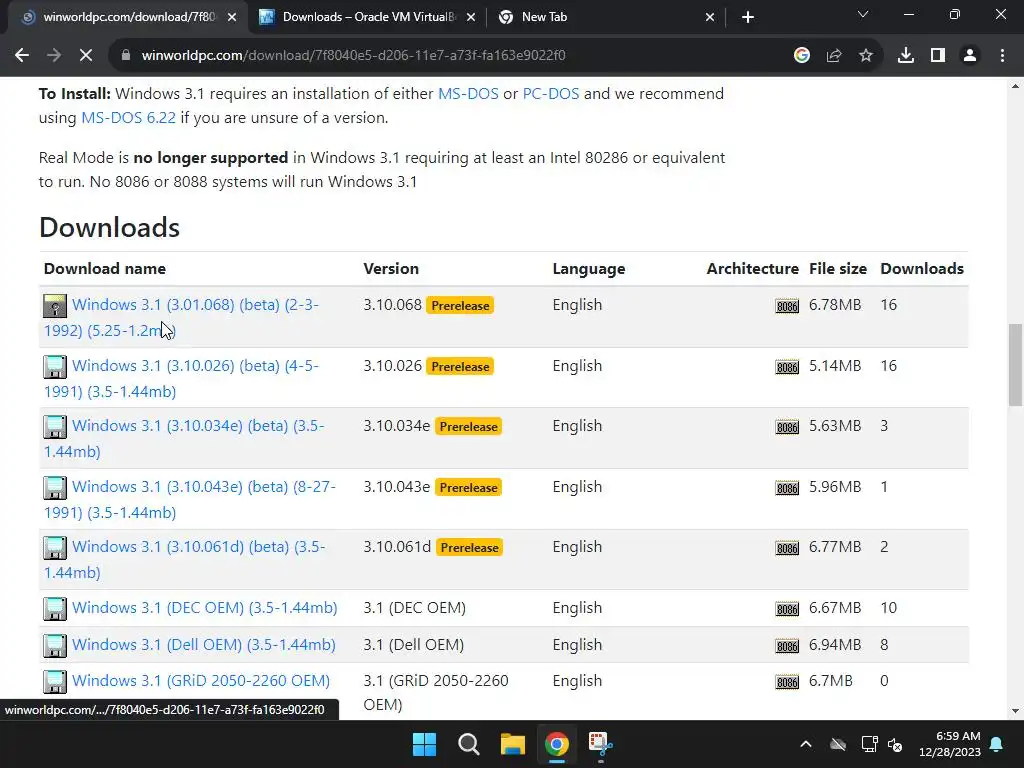Open File Explorer from the taskbar
Screen dimensions: 1024x768
[x=513, y=744]
